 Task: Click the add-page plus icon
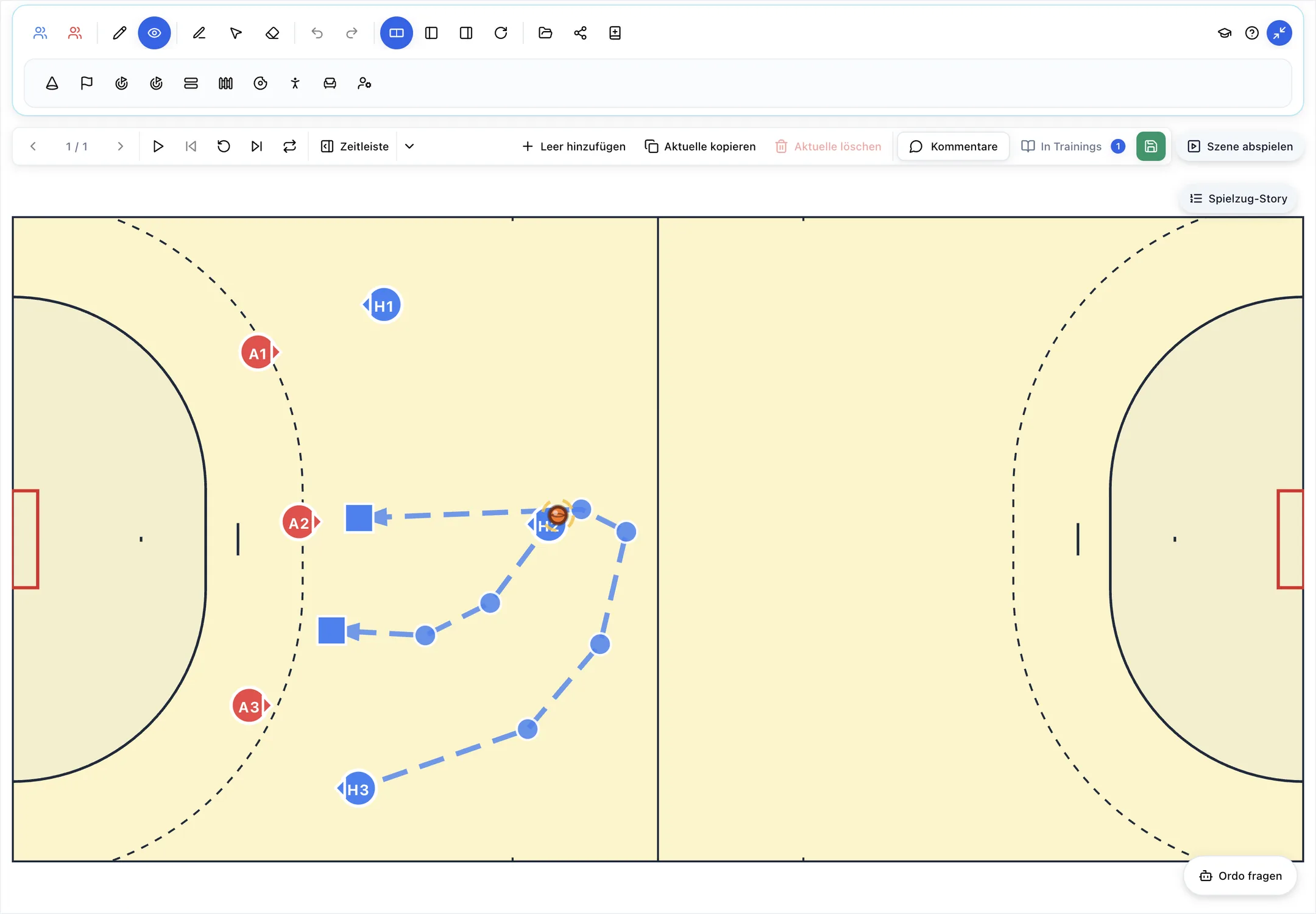pyautogui.click(x=615, y=33)
